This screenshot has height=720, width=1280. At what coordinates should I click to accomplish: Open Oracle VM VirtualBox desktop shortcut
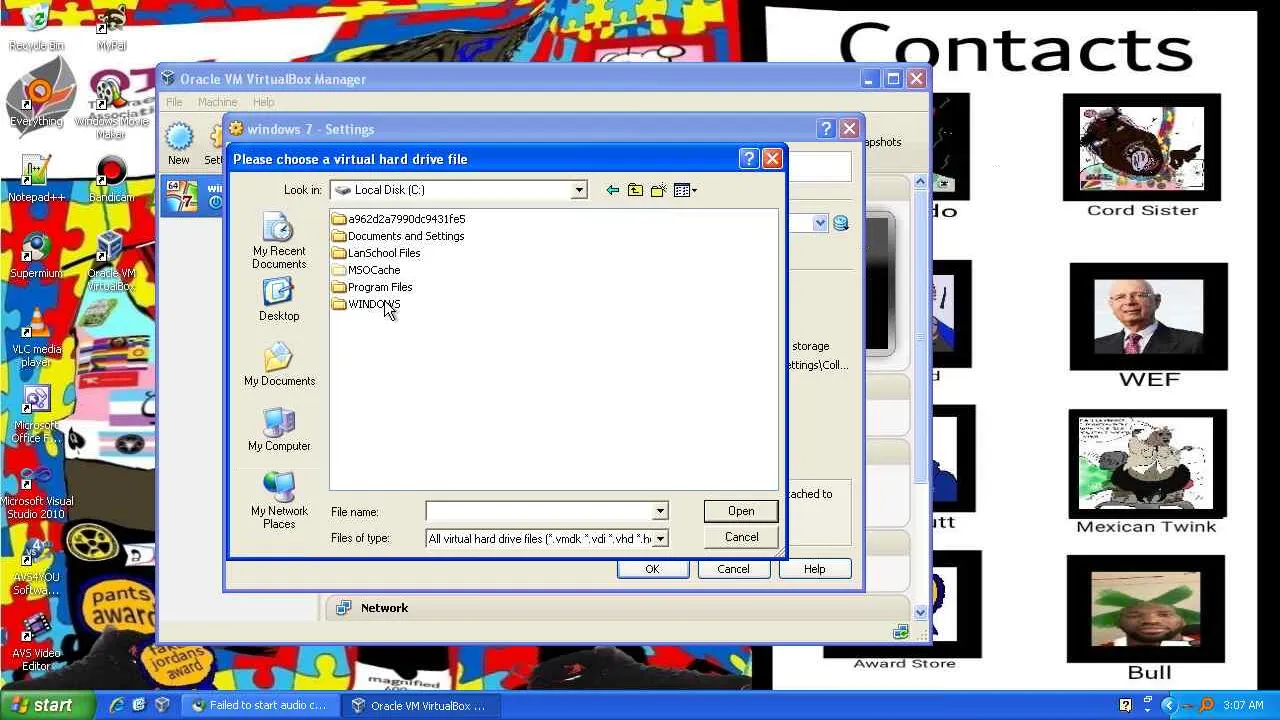coord(111,262)
